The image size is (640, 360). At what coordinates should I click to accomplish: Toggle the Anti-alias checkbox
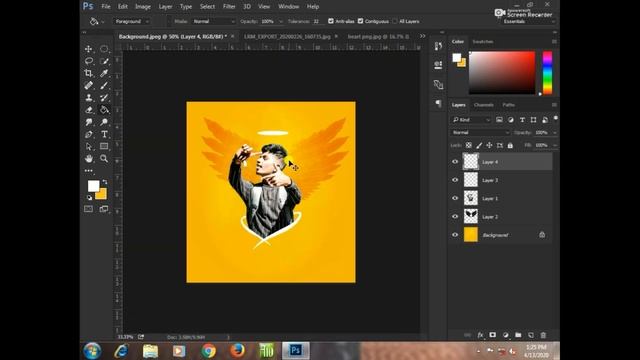[331, 21]
